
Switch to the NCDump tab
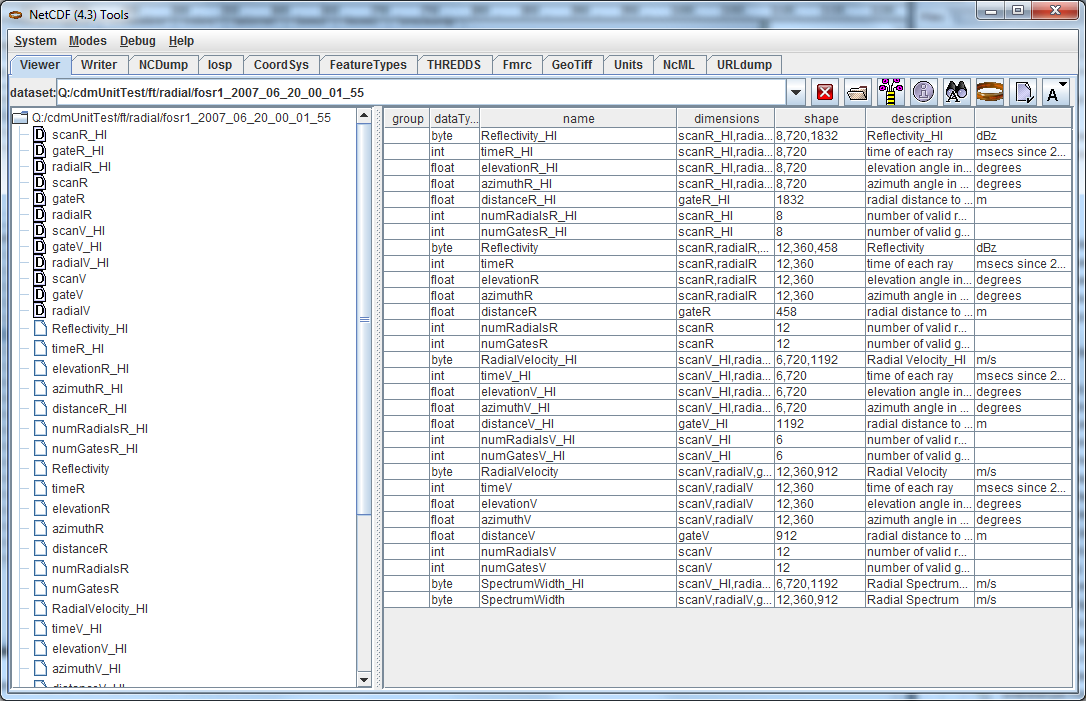(163, 64)
